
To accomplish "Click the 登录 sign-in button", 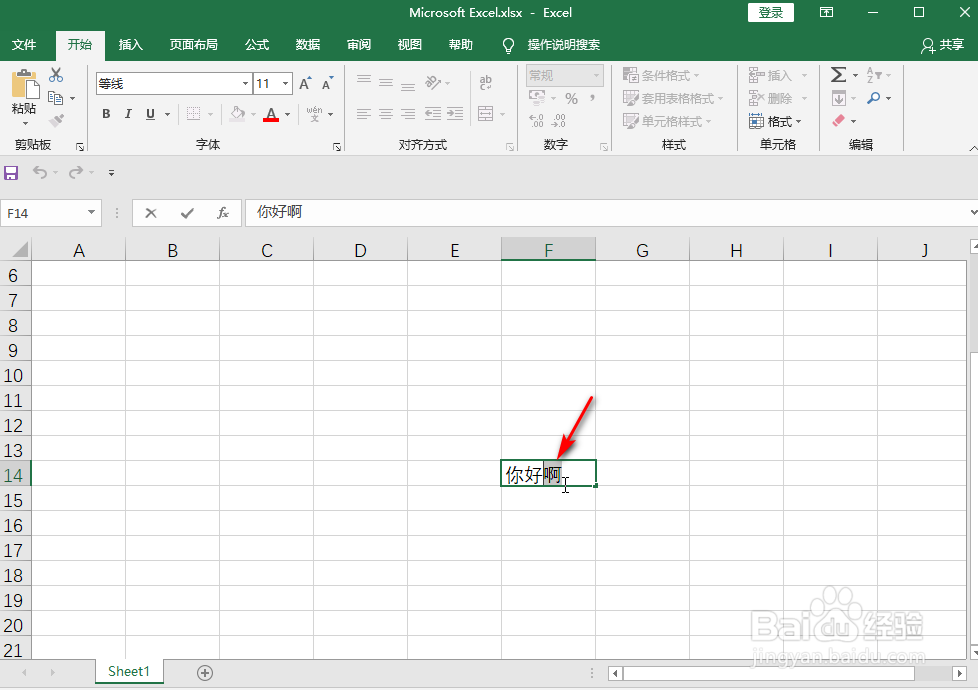I will [x=770, y=12].
